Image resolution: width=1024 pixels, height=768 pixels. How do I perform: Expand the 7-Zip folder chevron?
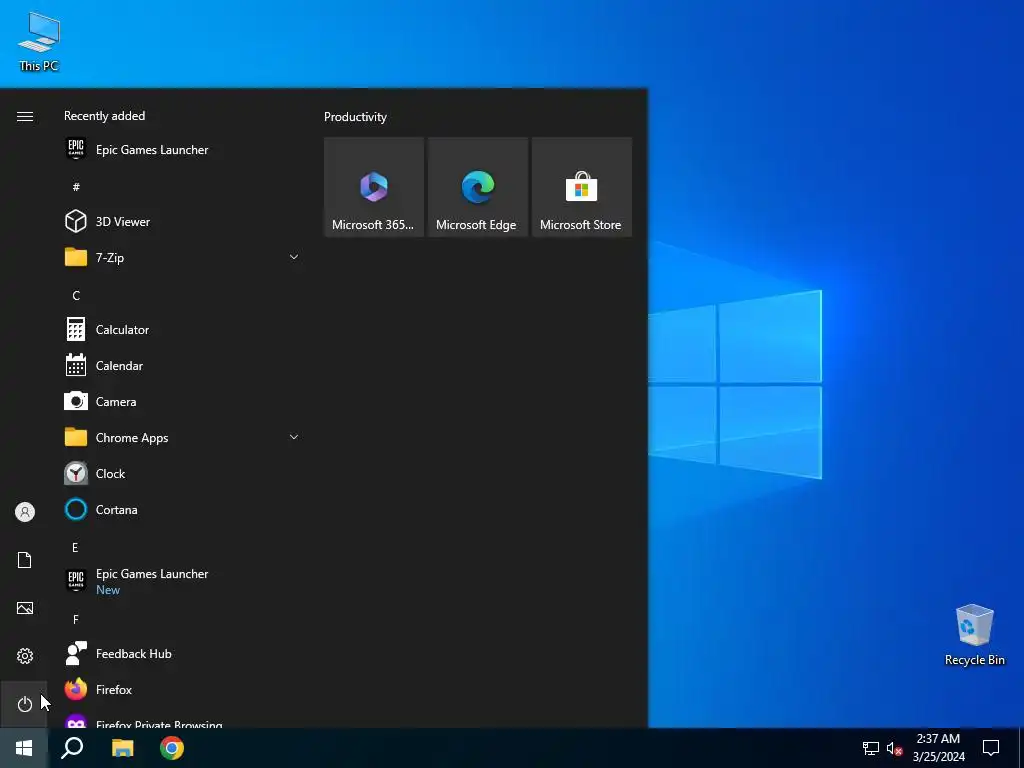point(294,257)
